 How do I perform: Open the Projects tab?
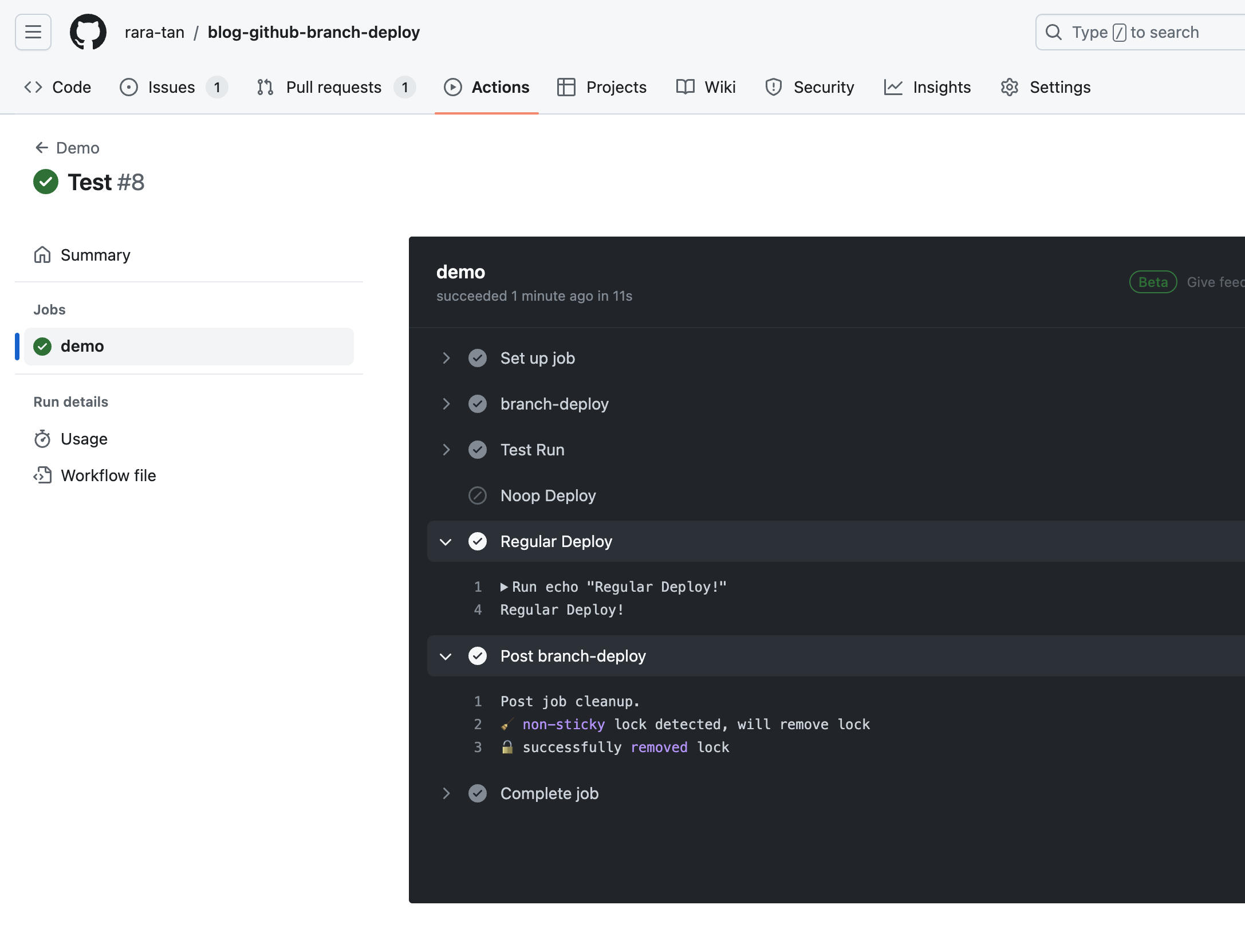click(602, 87)
